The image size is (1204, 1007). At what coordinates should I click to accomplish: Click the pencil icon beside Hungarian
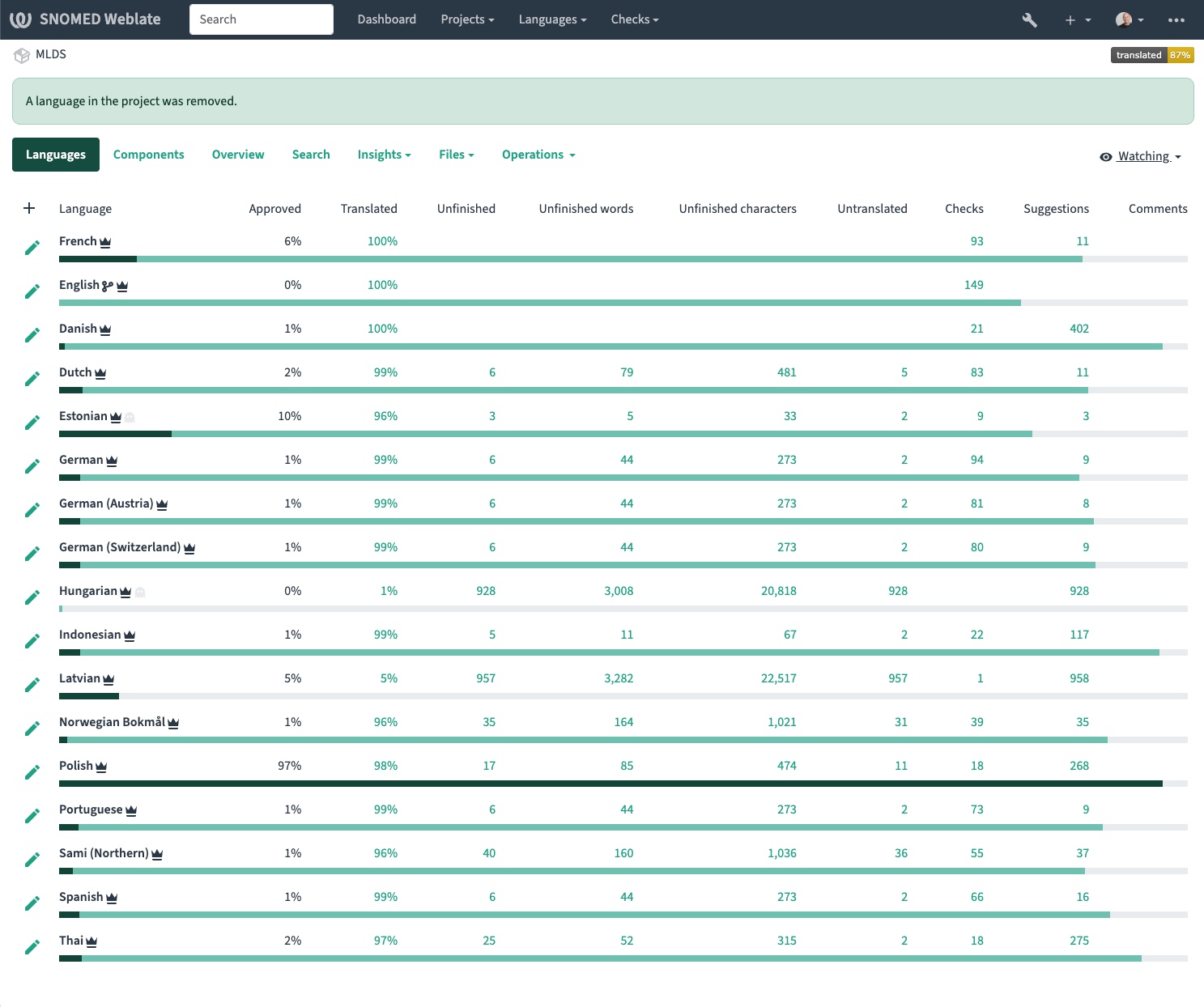[x=32, y=597]
